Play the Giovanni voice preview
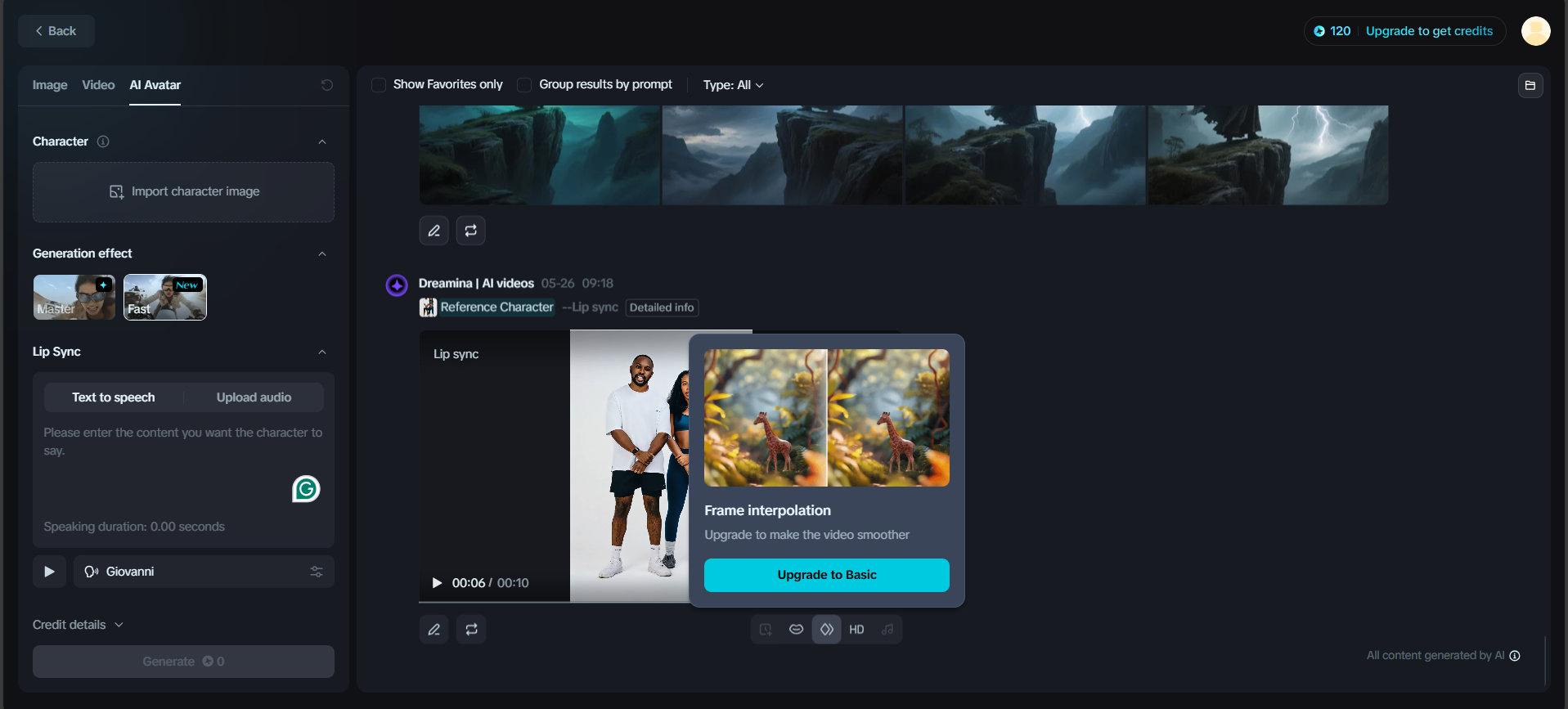 click(49, 572)
